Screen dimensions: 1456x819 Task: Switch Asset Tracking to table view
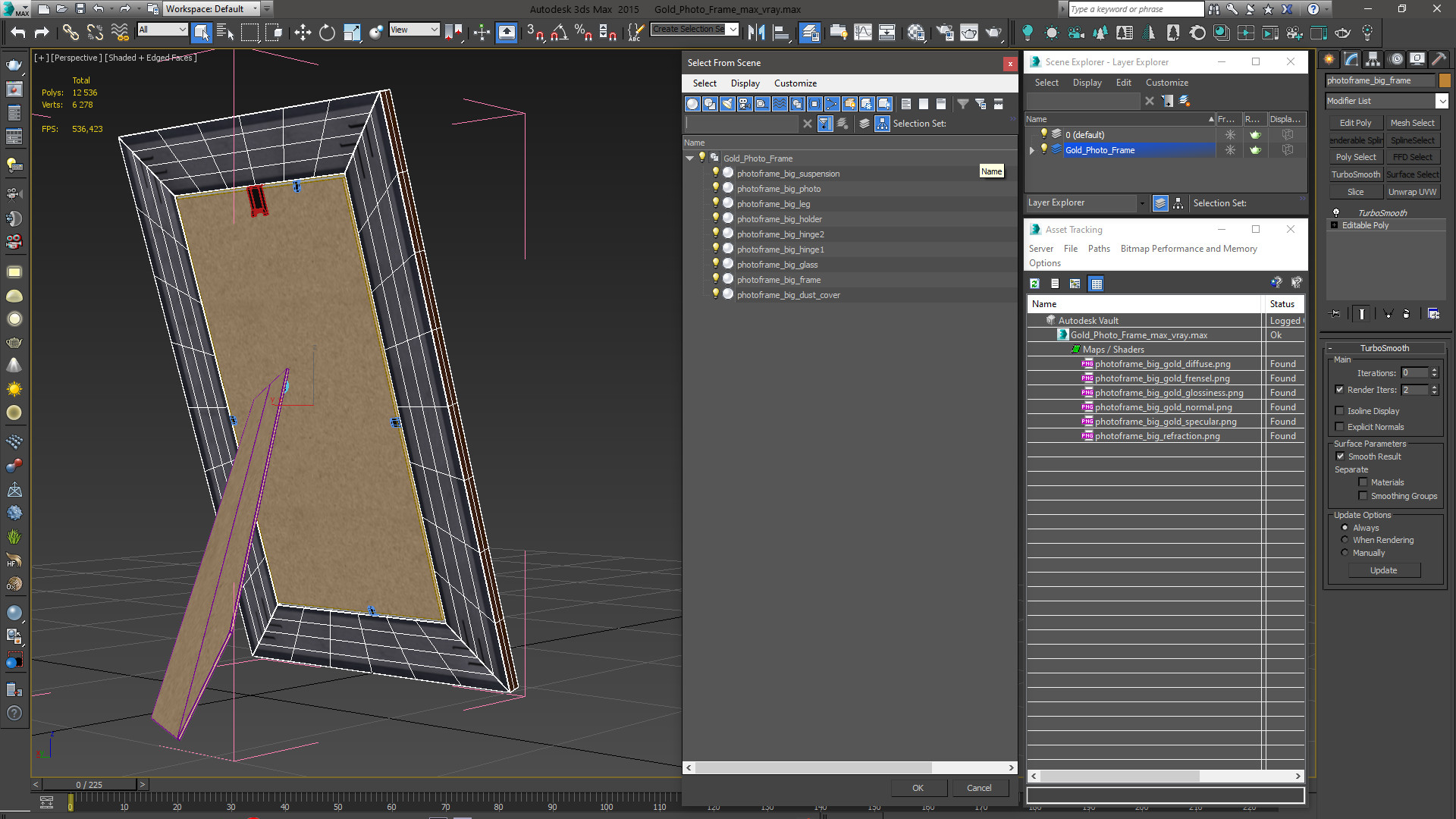point(1096,284)
